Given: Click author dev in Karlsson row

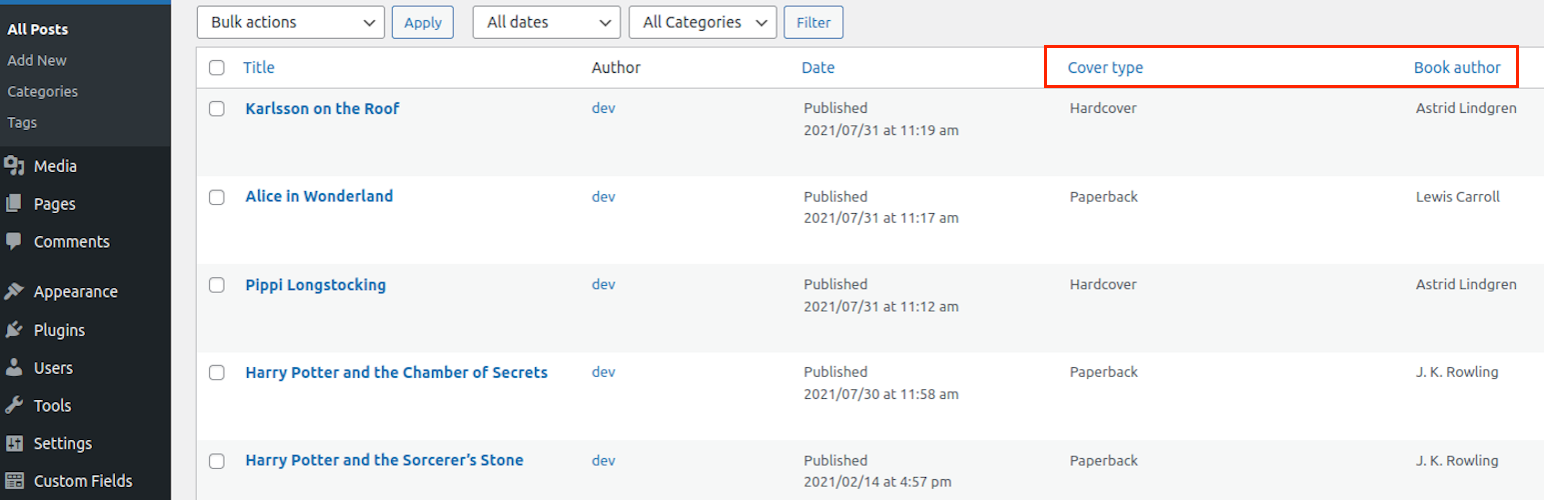Looking at the screenshot, I should click(x=603, y=109).
